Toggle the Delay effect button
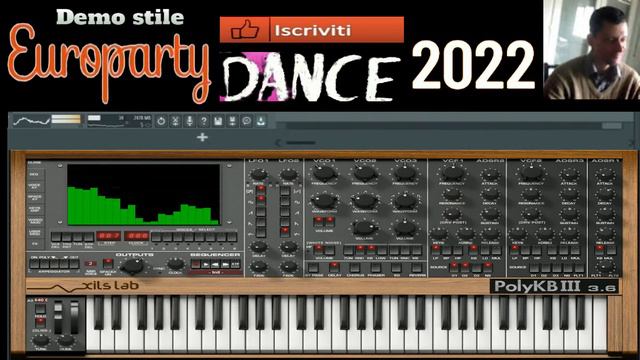This screenshot has height=360, width=640. [334, 267]
